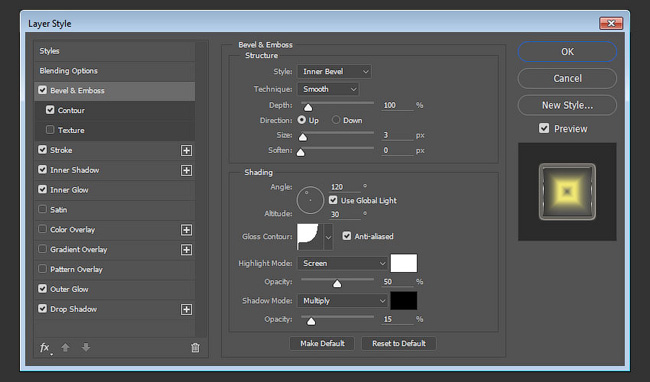Enable the Texture checkbox
This screenshot has height=382, width=650.
pos(50,130)
